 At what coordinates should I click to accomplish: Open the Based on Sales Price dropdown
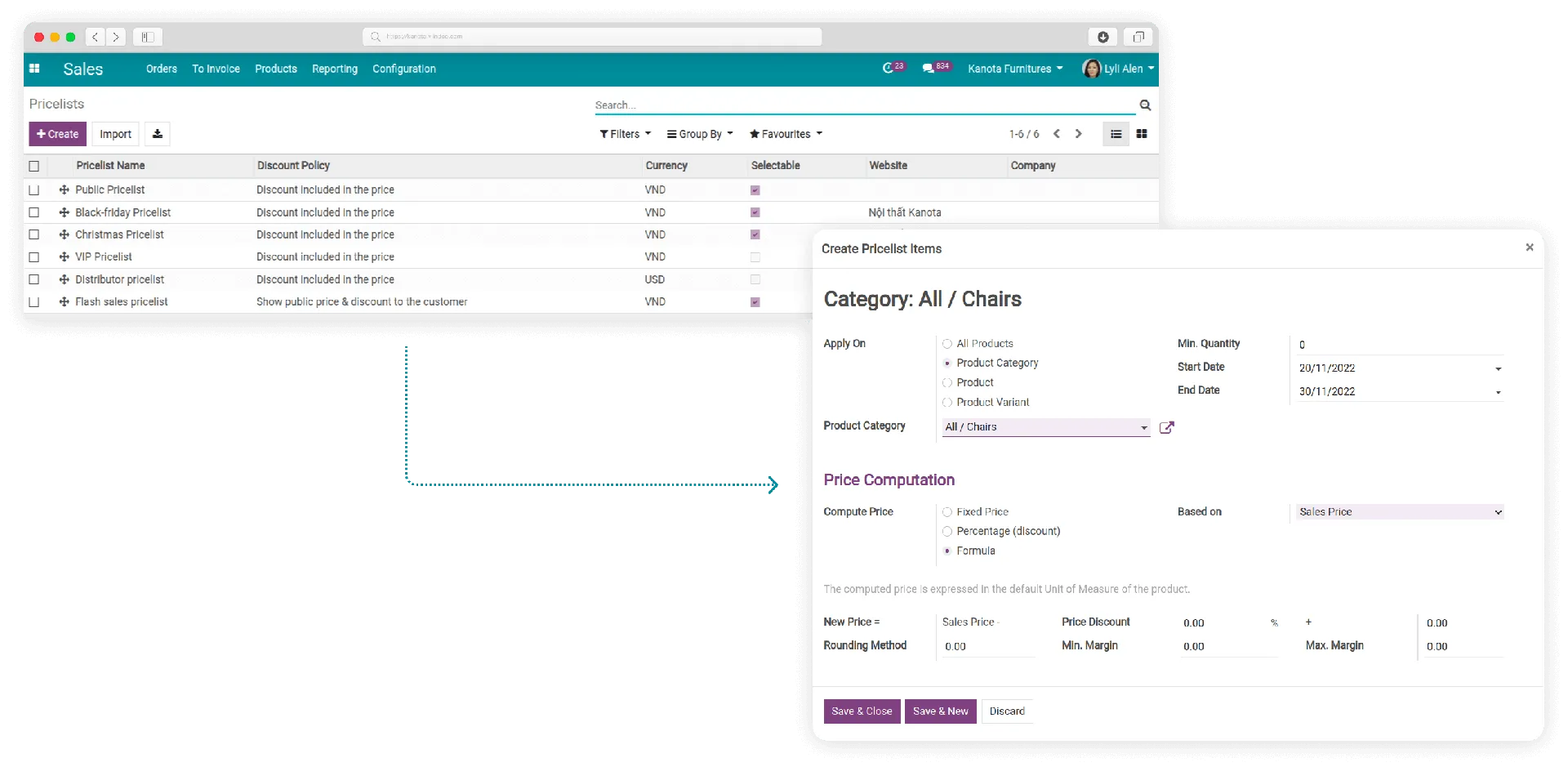[1399, 512]
